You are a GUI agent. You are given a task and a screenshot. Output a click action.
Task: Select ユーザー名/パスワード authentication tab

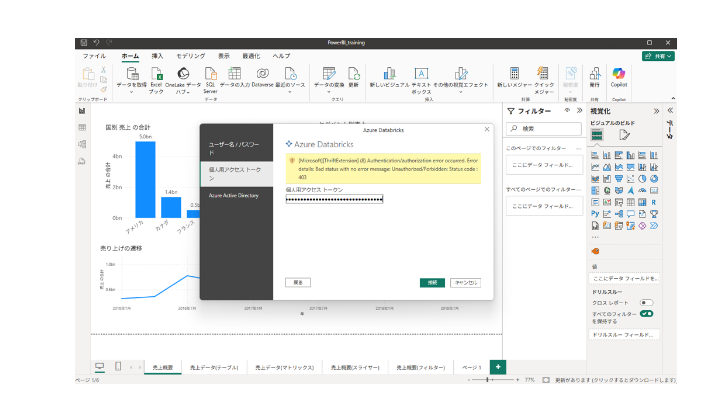(x=236, y=148)
